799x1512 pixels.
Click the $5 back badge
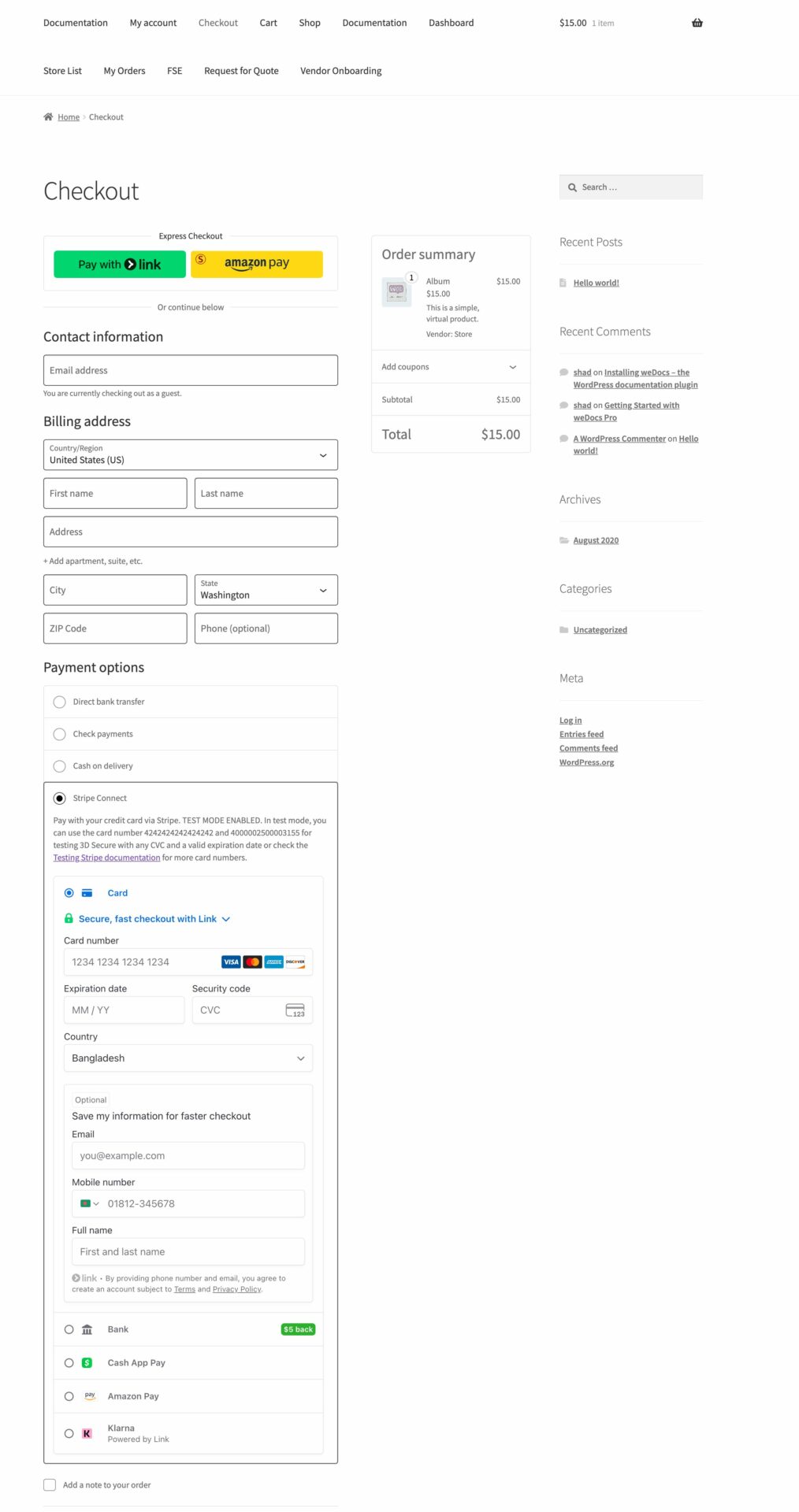click(x=298, y=1329)
